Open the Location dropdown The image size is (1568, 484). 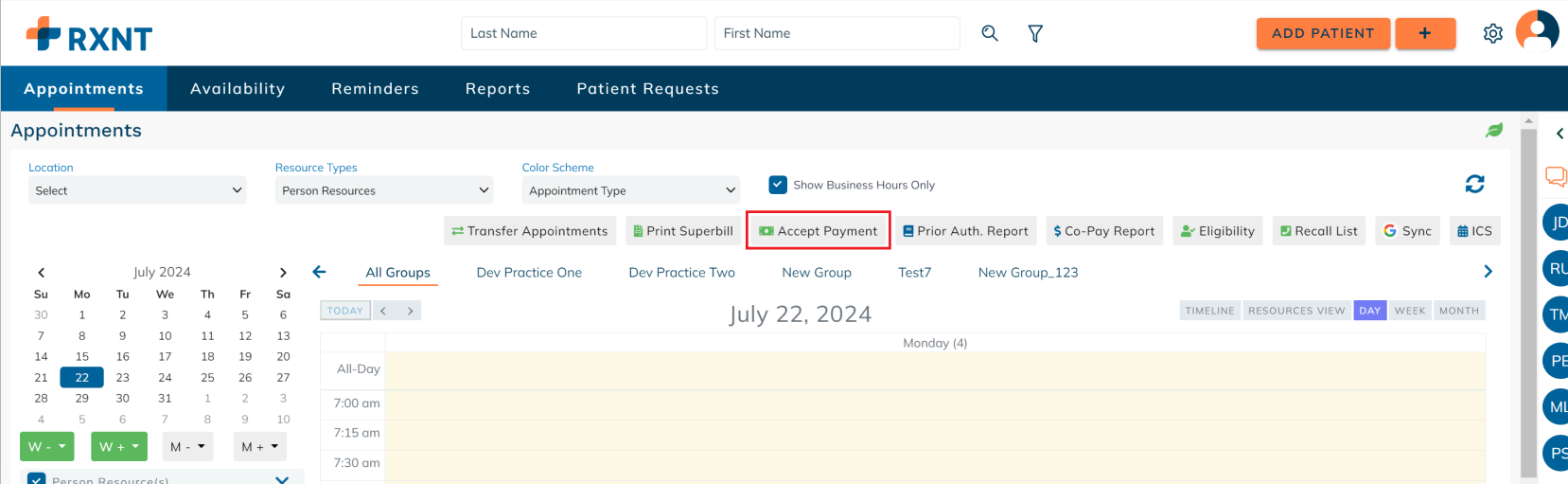[x=137, y=190]
